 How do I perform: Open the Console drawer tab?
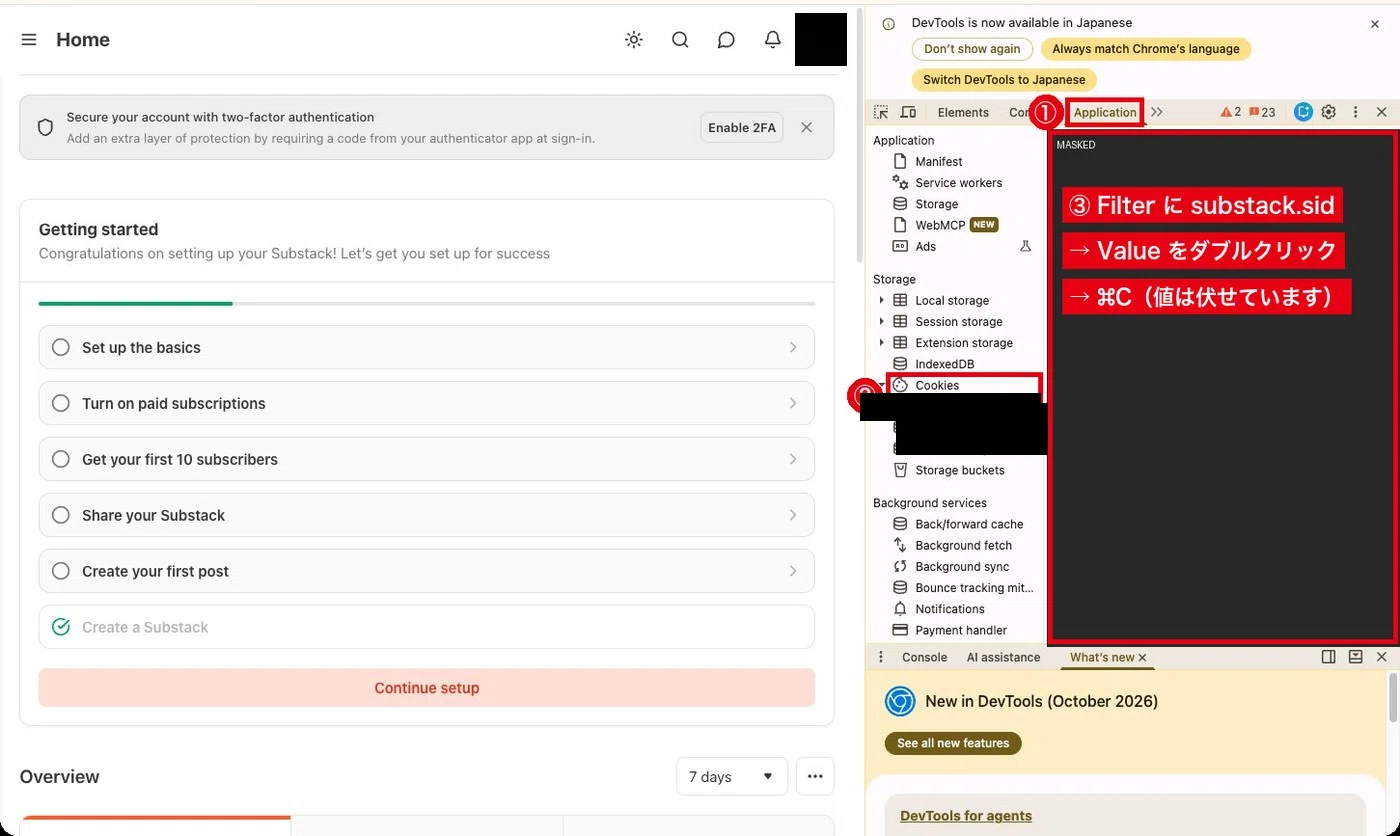(x=924, y=657)
